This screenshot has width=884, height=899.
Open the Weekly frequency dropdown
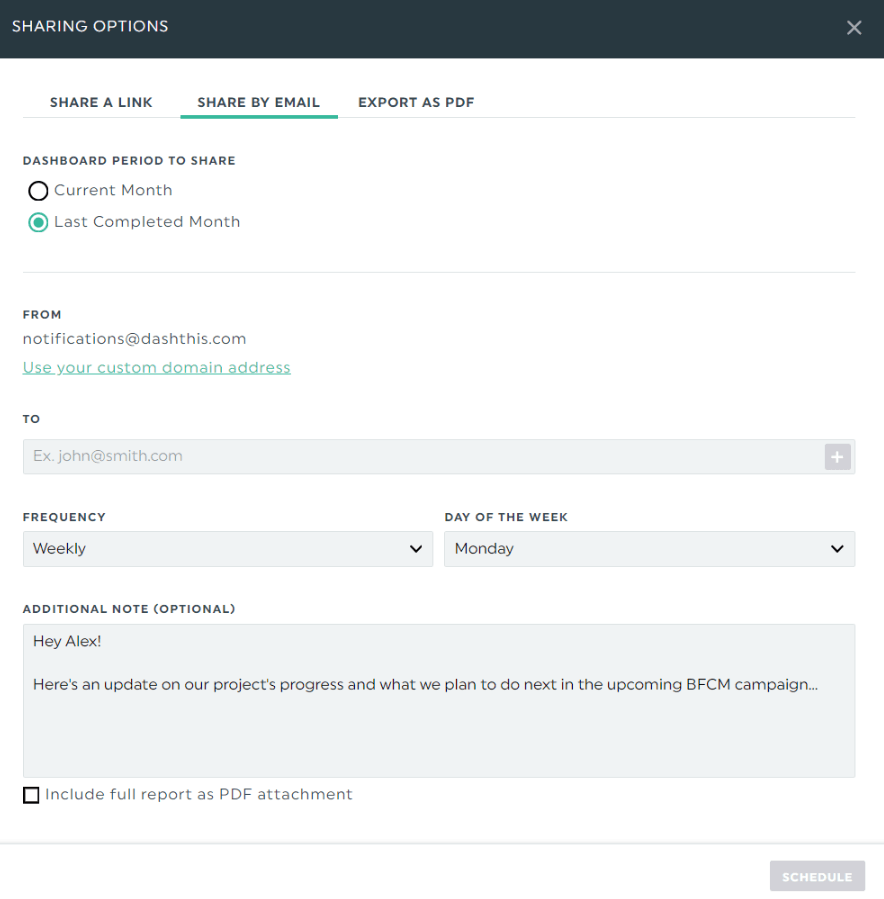pyautogui.click(x=228, y=549)
